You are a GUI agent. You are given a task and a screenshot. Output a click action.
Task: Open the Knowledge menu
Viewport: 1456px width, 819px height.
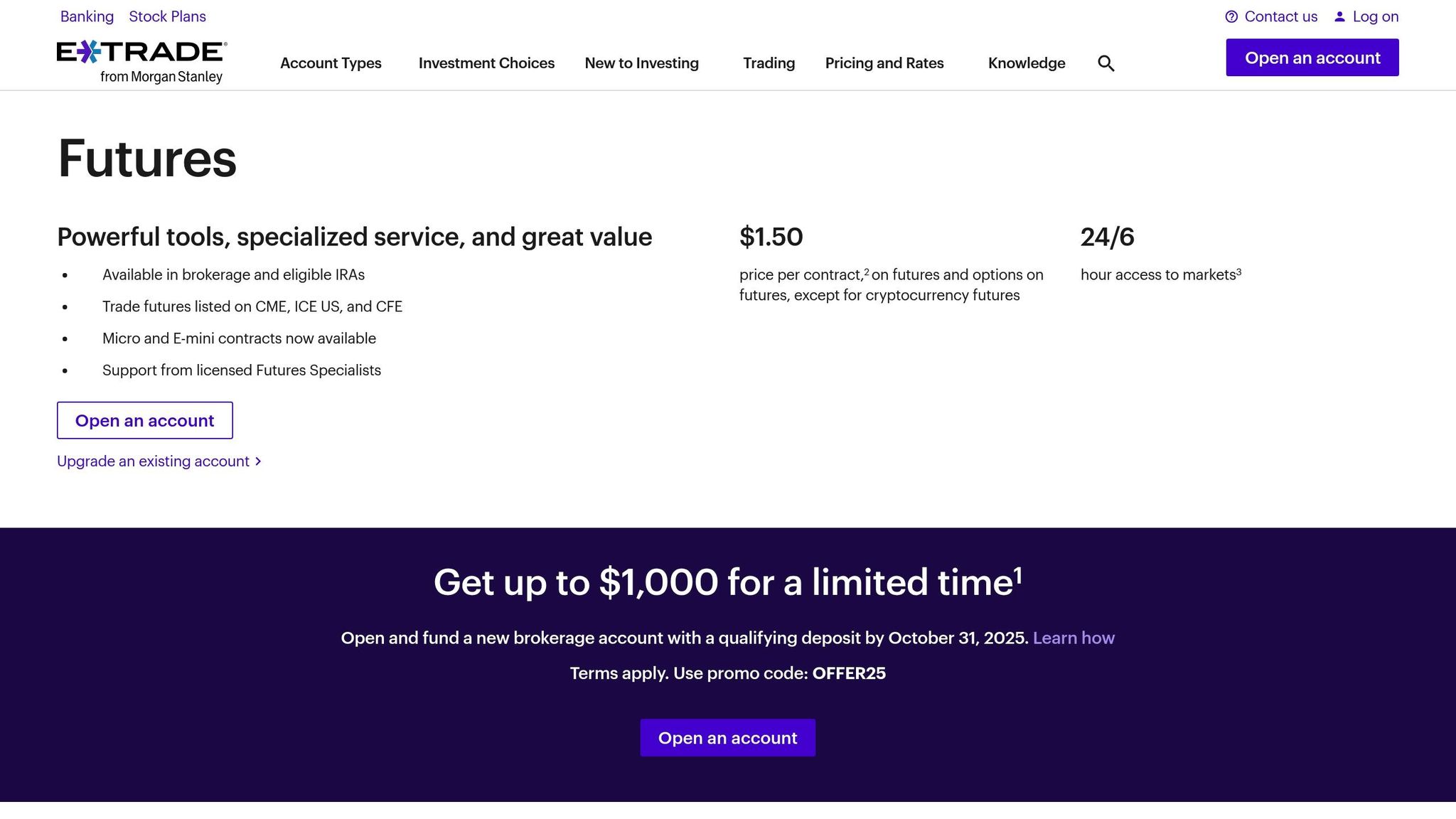pos(1026,63)
